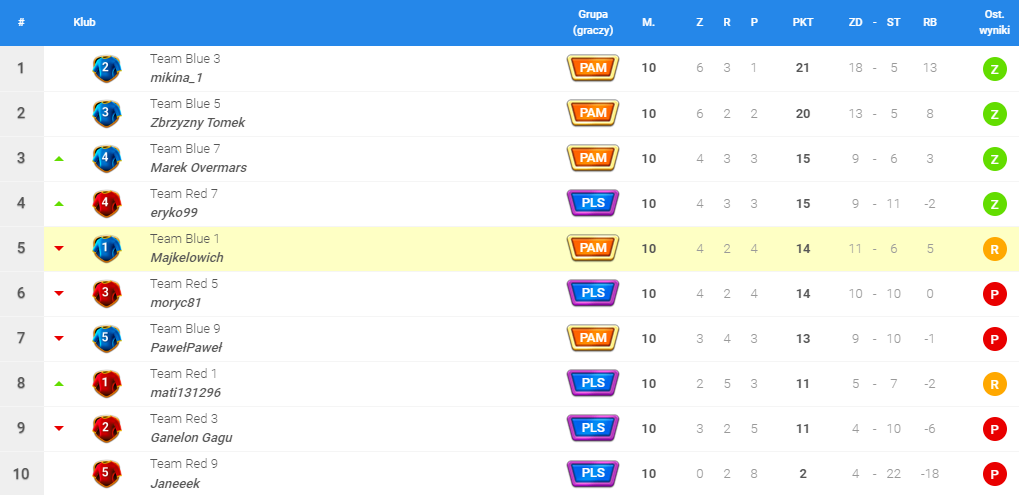This screenshot has width=1019, height=495.
Task: Click red P result badge for Janeeek
Action: (x=994, y=474)
